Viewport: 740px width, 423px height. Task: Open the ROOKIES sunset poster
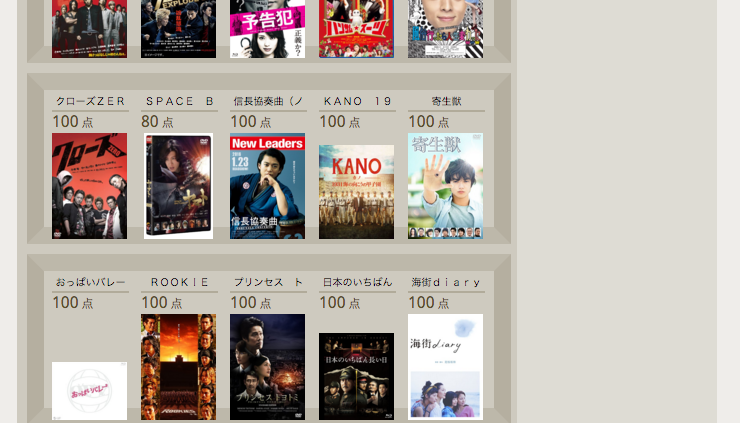click(x=178, y=367)
